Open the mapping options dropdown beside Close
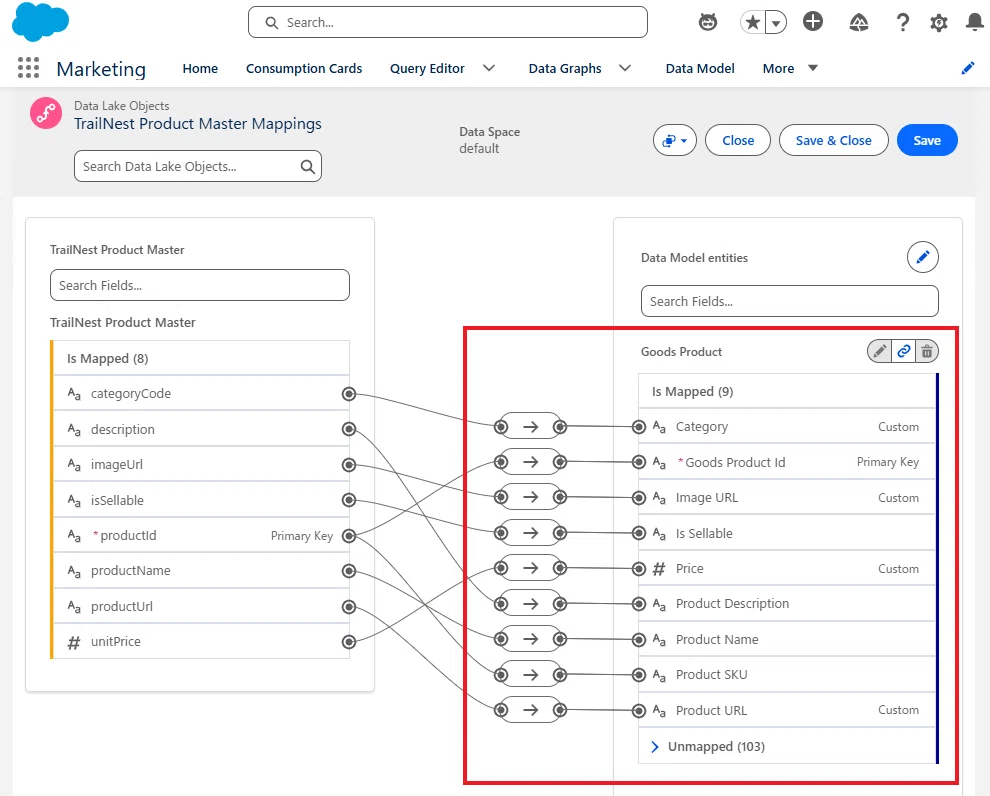The height and width of the screenshot is (796, 990). (x=674, y=140)
